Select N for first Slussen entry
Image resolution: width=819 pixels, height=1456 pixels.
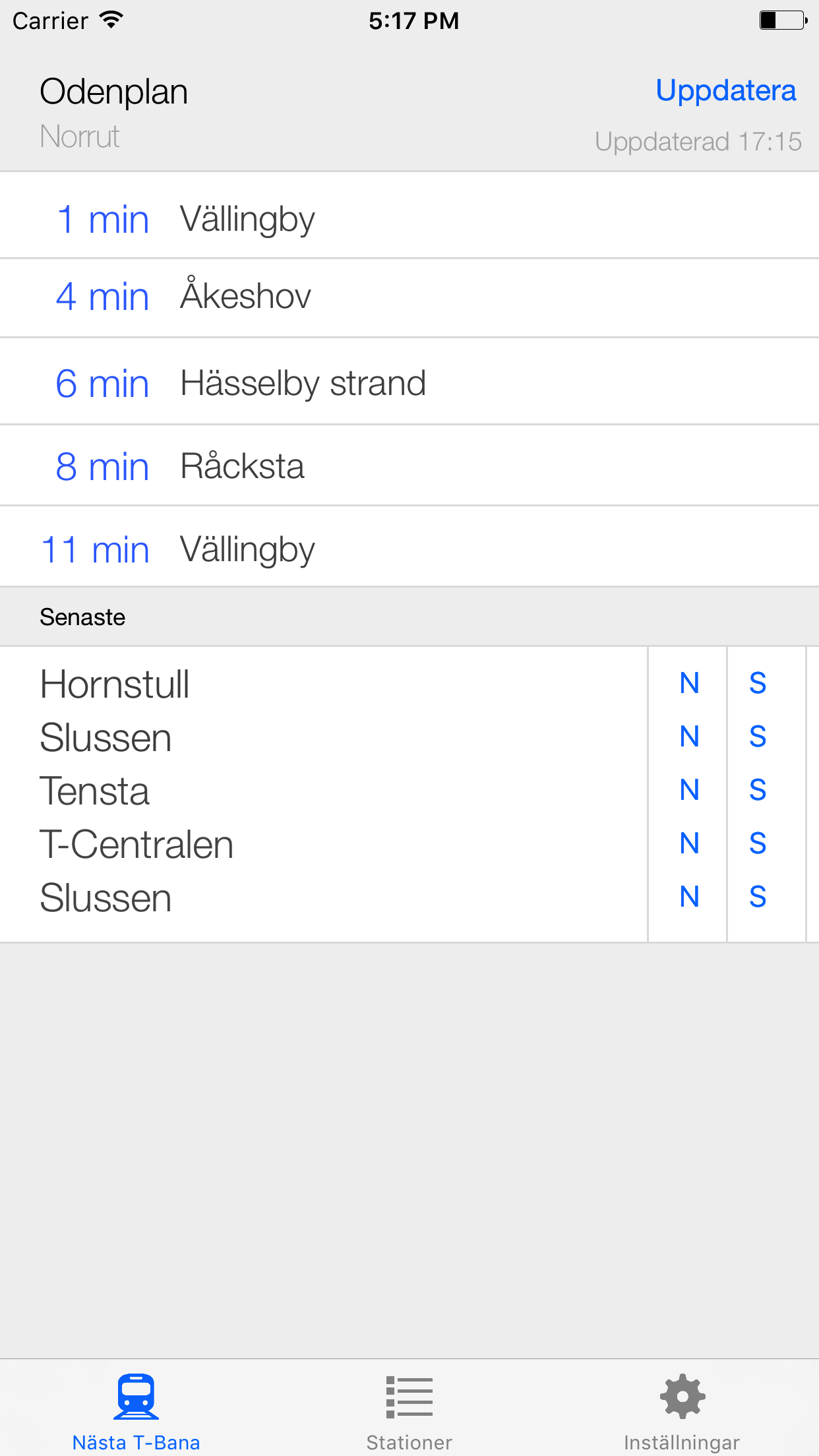click(689, 736)
